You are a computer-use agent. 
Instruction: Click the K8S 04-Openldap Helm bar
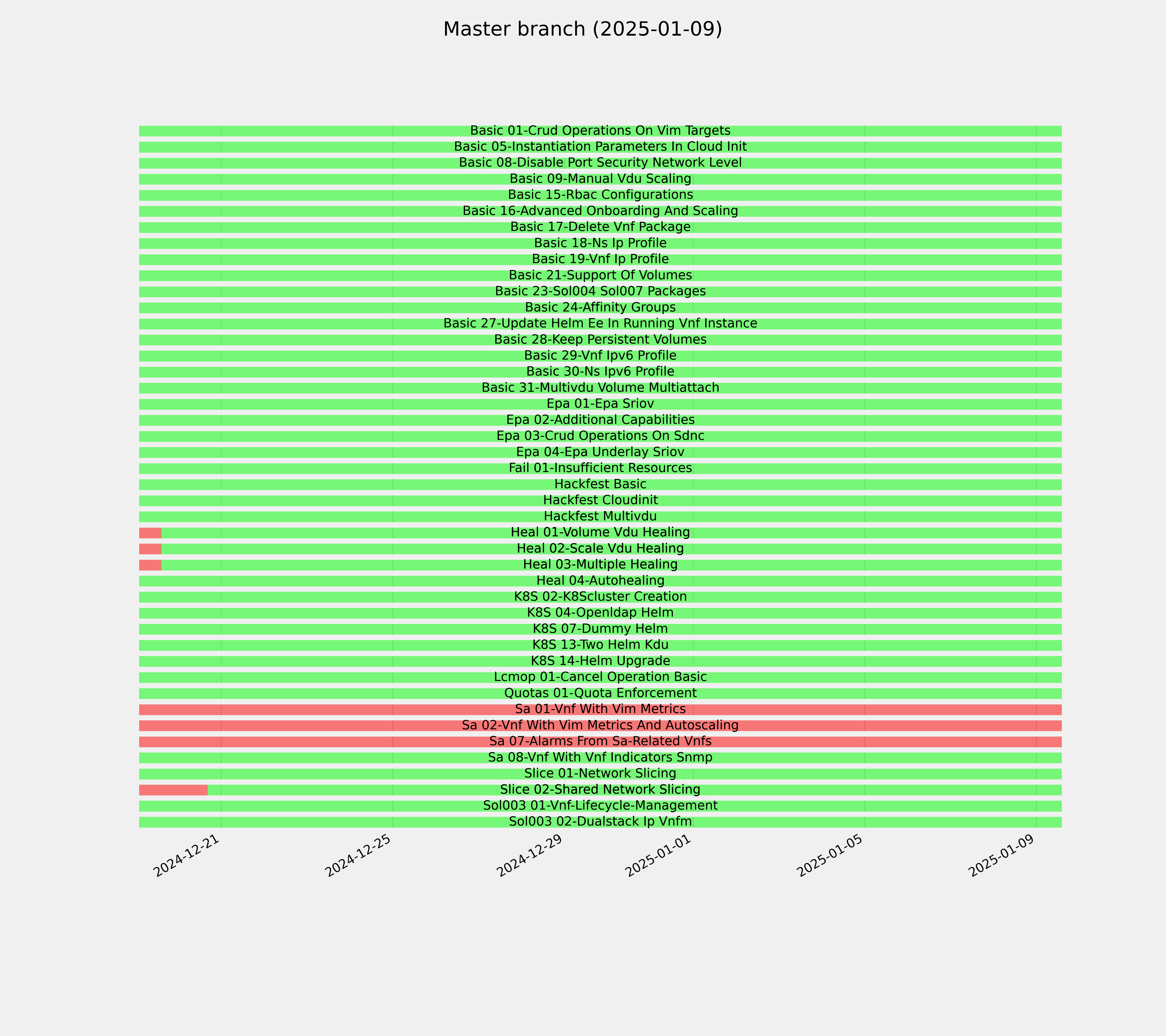coord(600,613)
